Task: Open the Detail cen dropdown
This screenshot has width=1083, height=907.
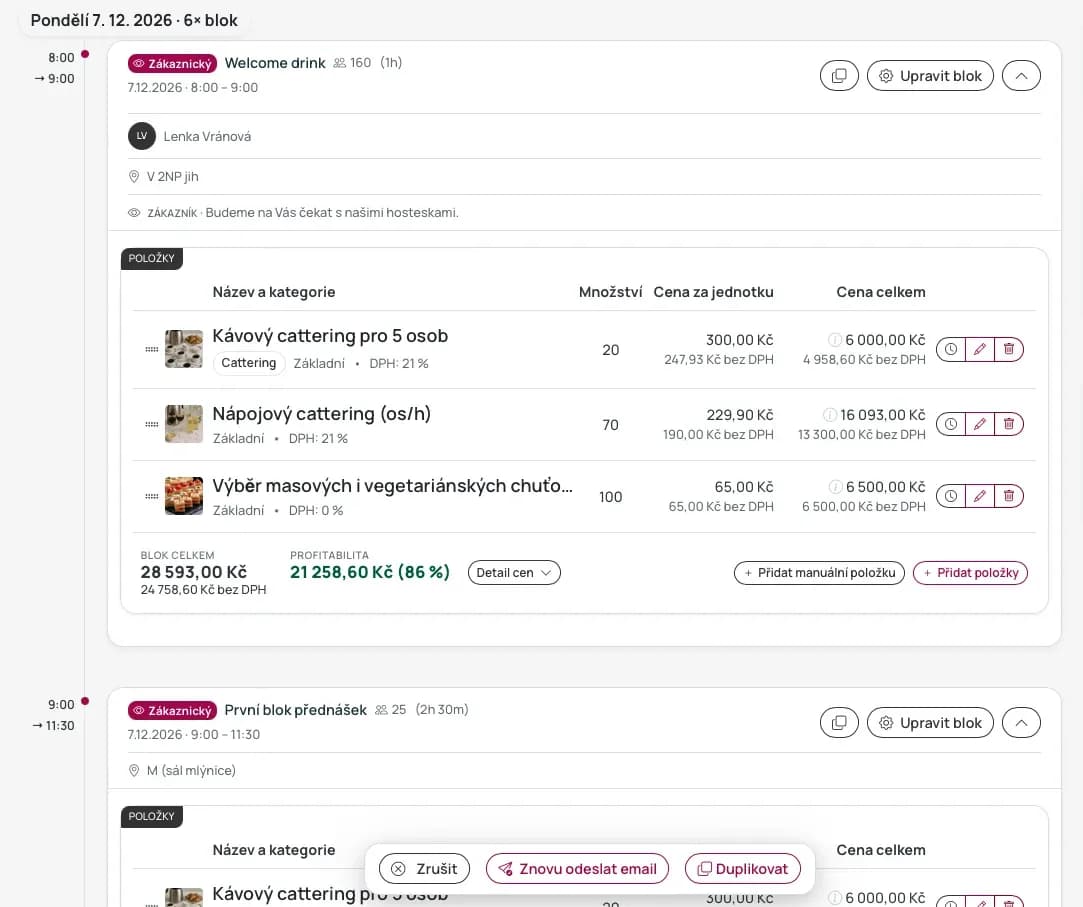Action: 514,573
